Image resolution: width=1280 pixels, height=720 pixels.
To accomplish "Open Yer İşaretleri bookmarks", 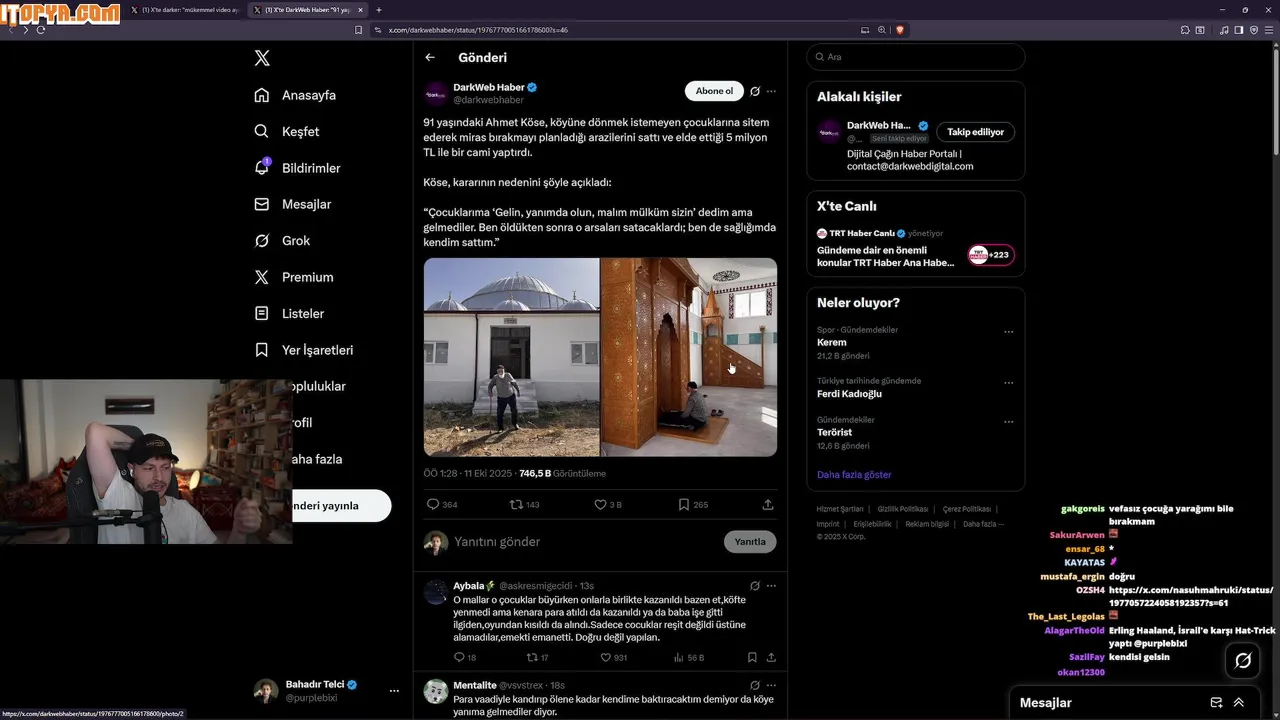I will tap(303, 350).
